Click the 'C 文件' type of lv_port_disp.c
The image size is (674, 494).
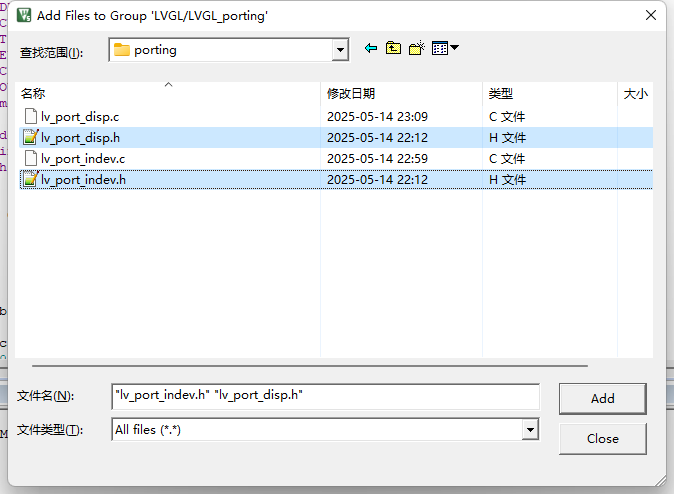click(507, 117)
